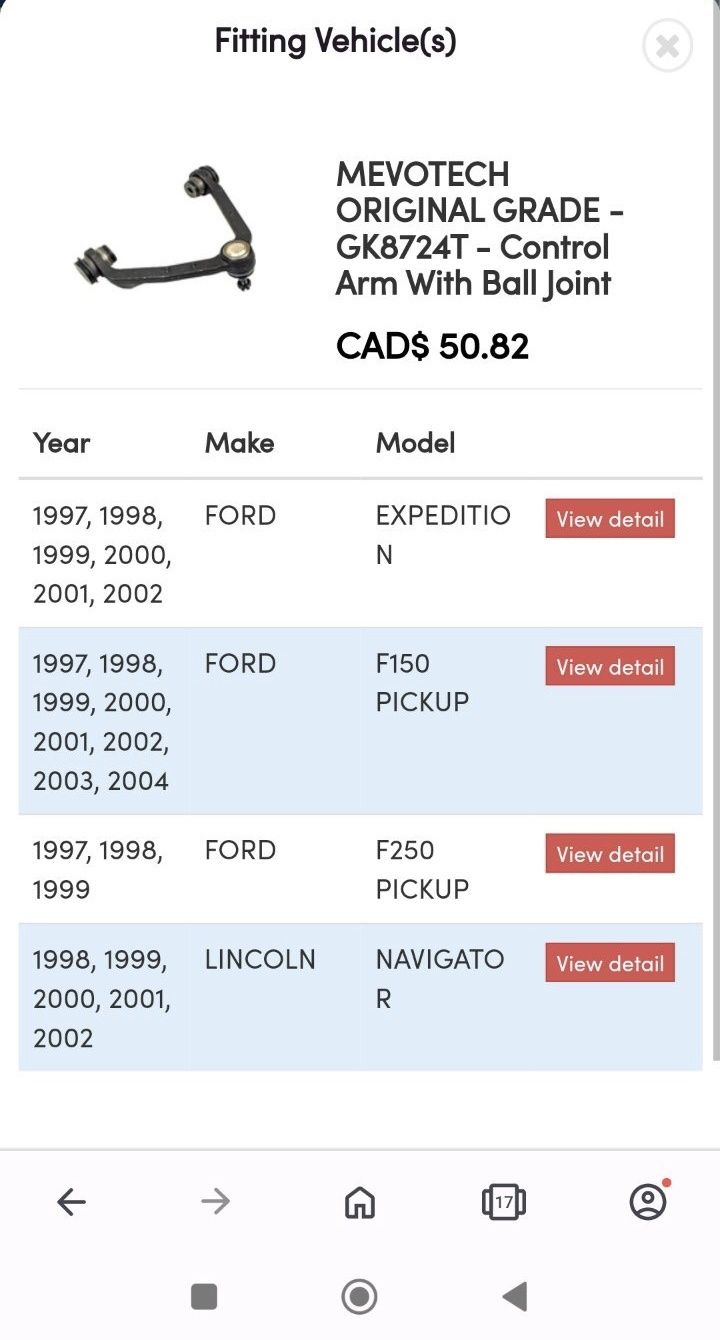Open the control arm product image
Viewport: 720px width, 1340px height.
click(165, 229)
